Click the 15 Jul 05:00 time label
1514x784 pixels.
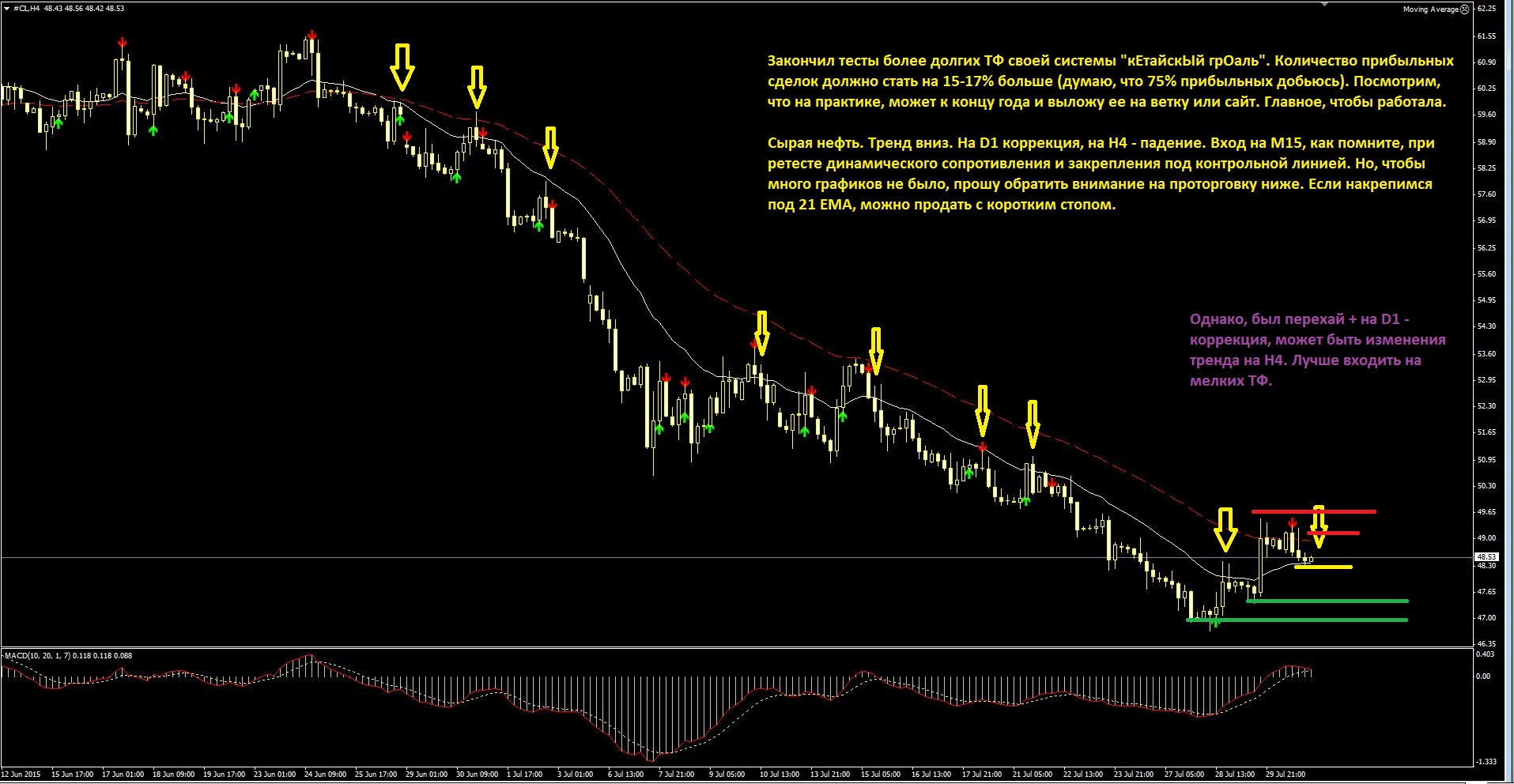[880, 775]
